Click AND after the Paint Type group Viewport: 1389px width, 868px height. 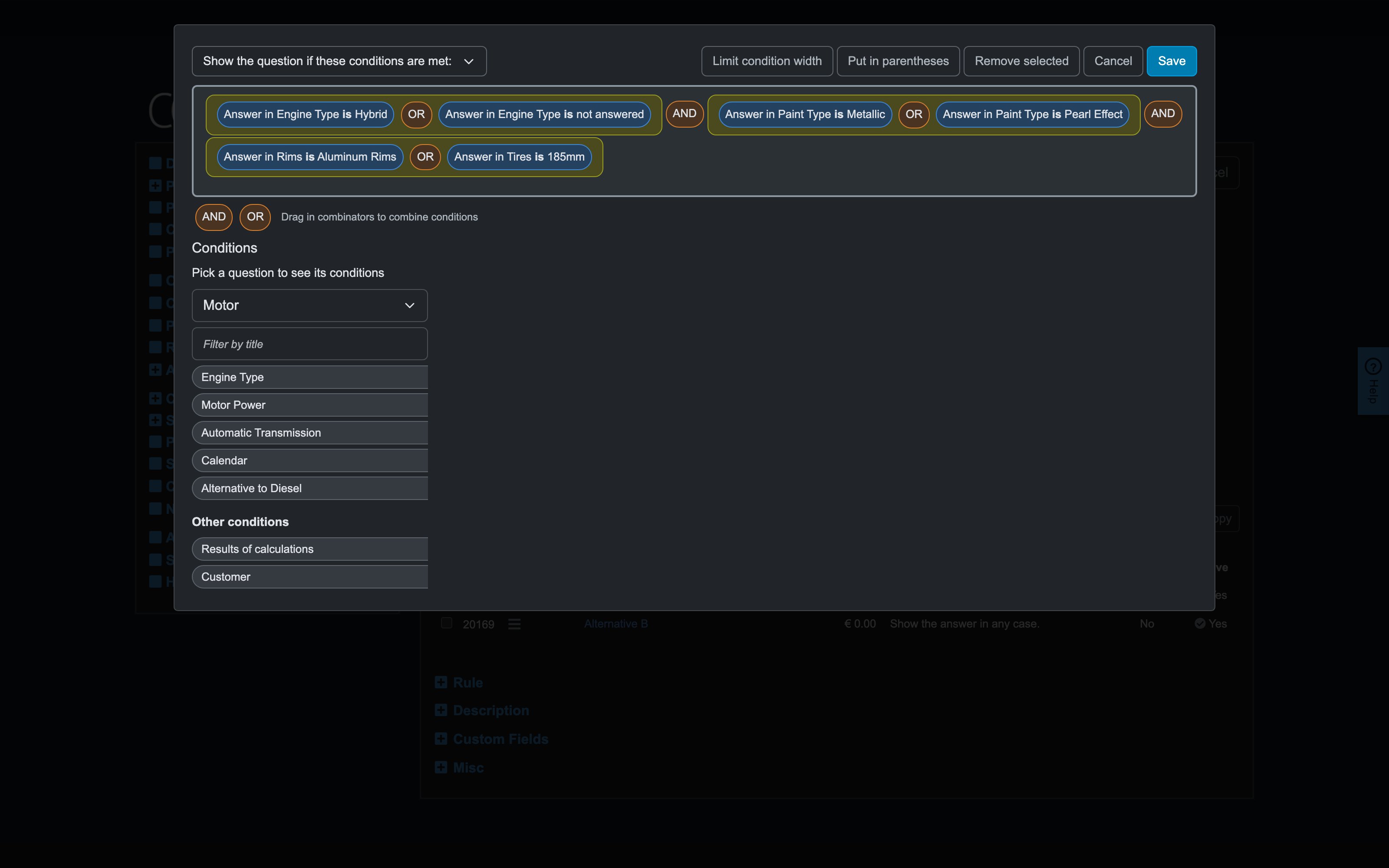point(1162,114)
